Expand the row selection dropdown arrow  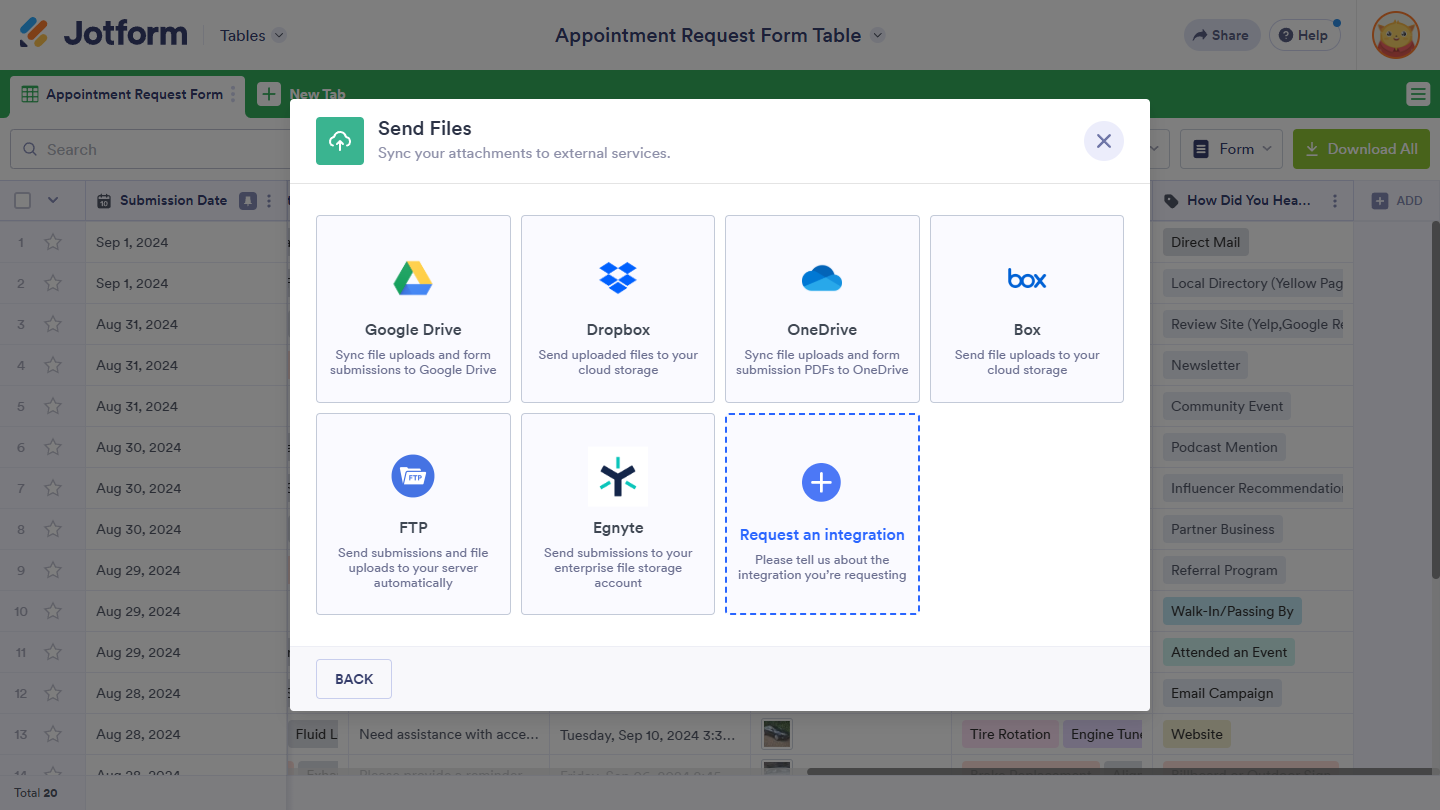coord(53,201)
